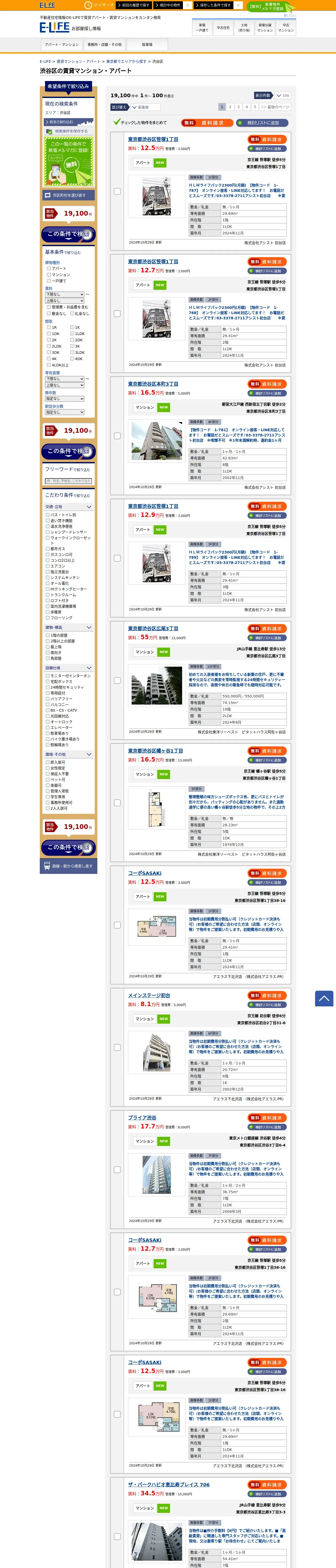
Task: Check オートロック option
Action: click(48, 722)
